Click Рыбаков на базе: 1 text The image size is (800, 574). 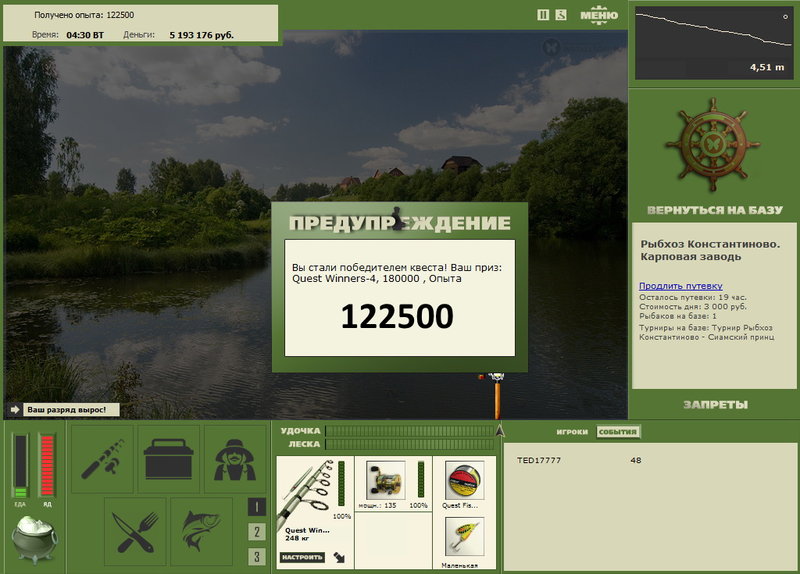(x=678, y=316)
